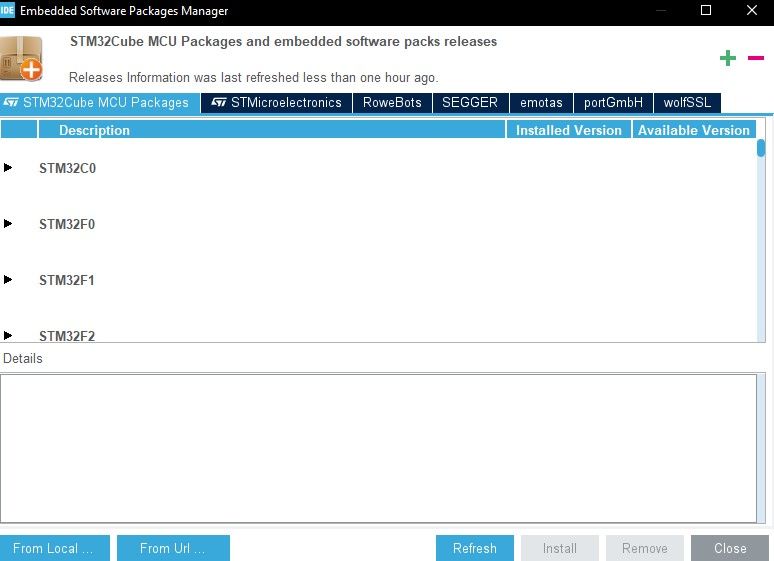Select the STM32Cube MCU Packages tab
Screen dimensions: 774x561
[100, 103]
